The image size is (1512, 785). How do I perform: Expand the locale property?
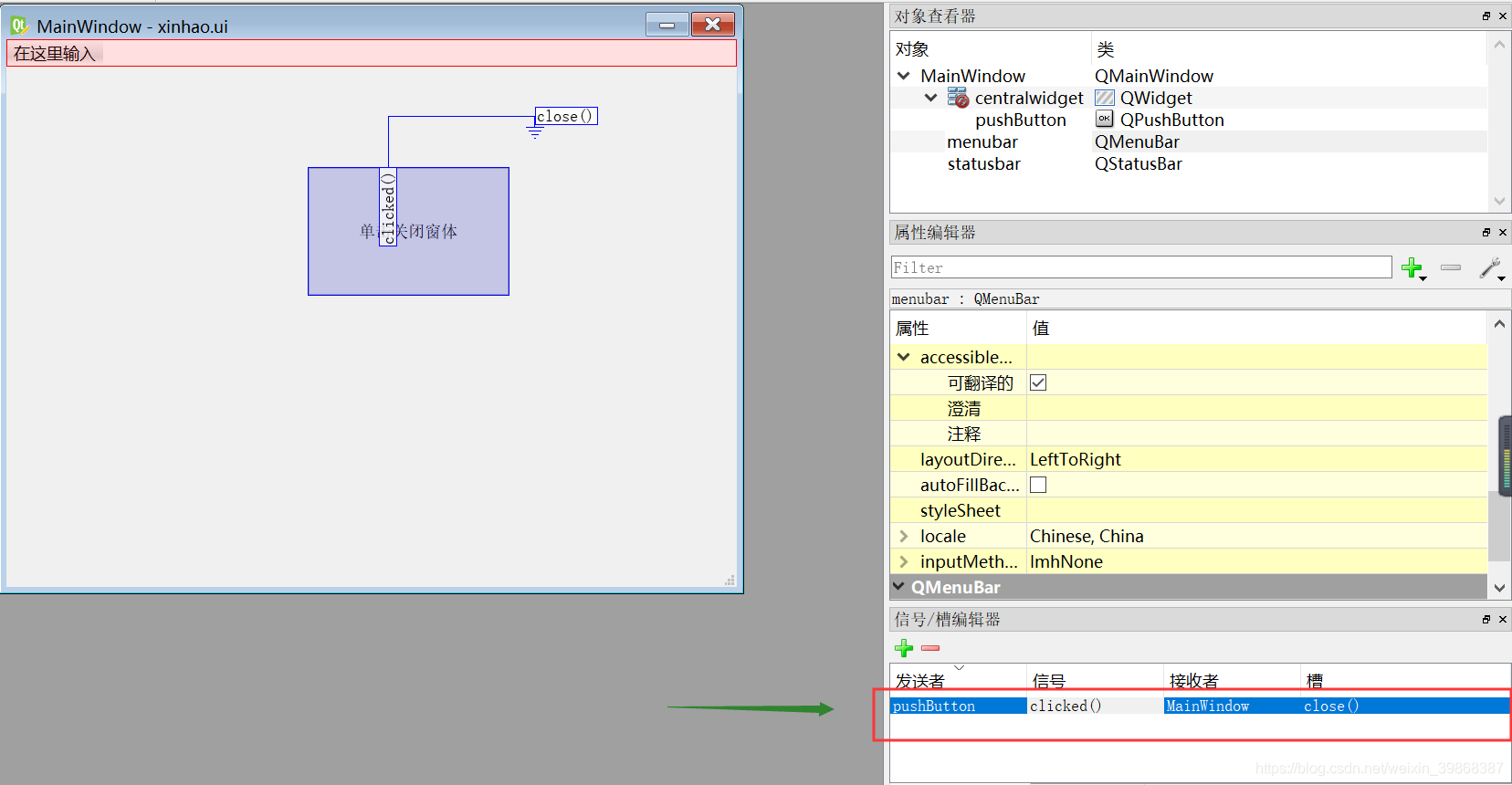904,536
